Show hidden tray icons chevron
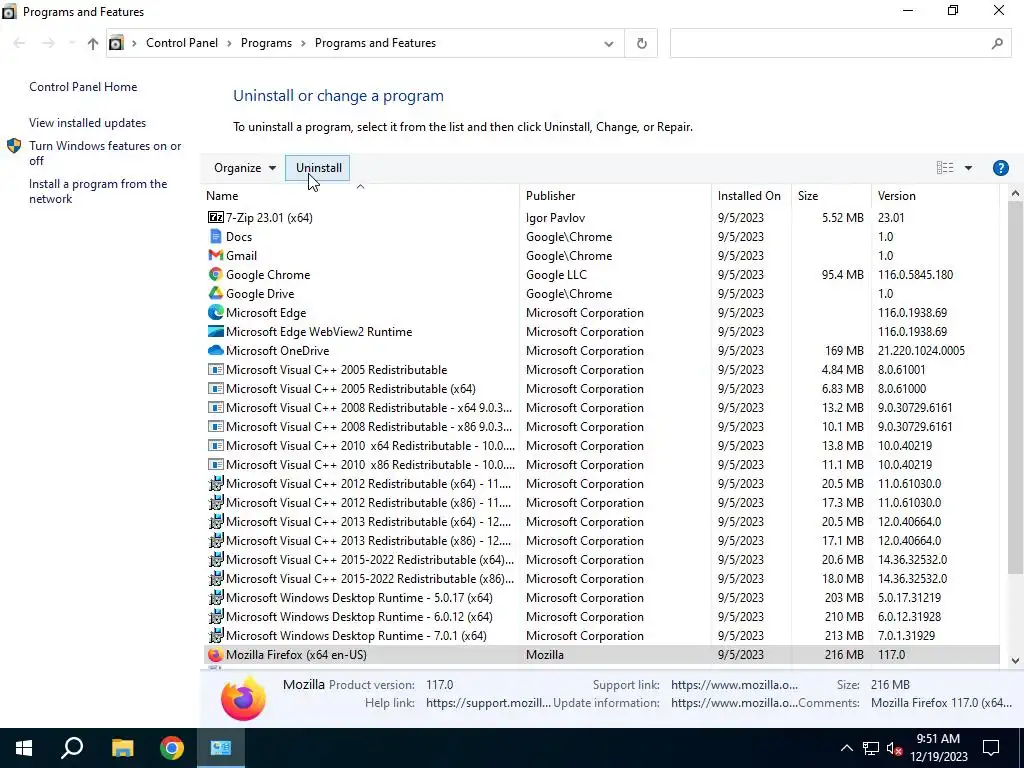Screen dimensions: 1024x768 [846, 748]
